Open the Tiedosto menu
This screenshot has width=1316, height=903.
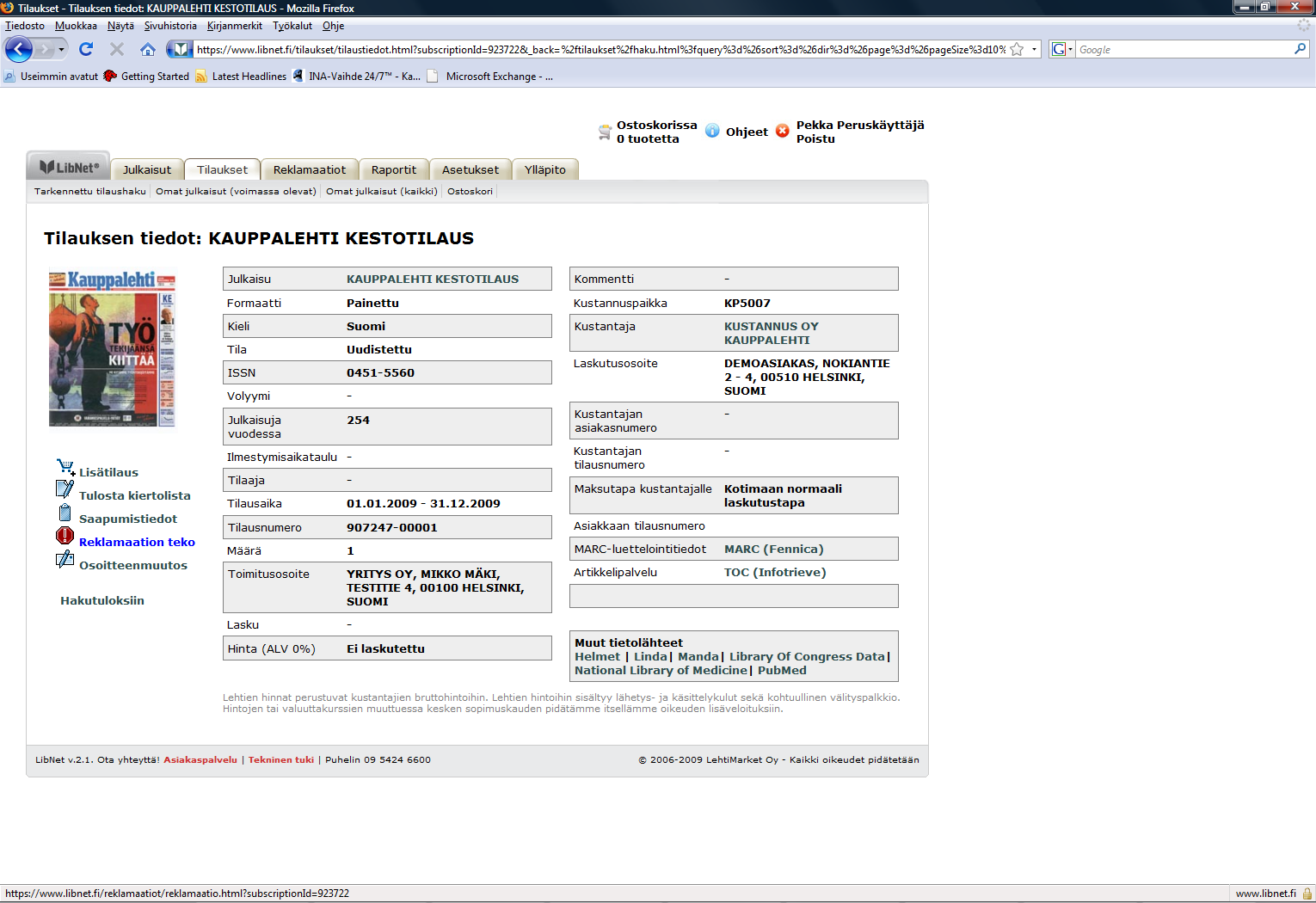[x=25, y=26]
